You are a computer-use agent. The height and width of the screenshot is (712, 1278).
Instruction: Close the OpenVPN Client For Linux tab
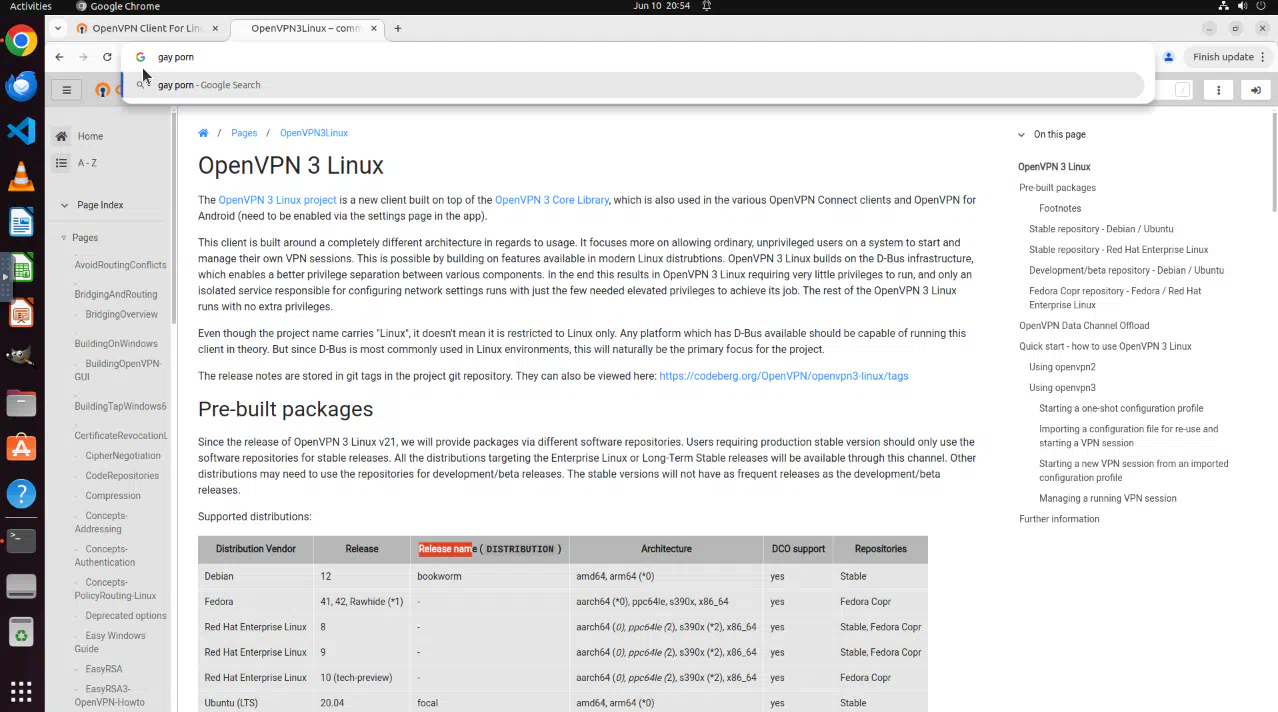pos(217,28)
